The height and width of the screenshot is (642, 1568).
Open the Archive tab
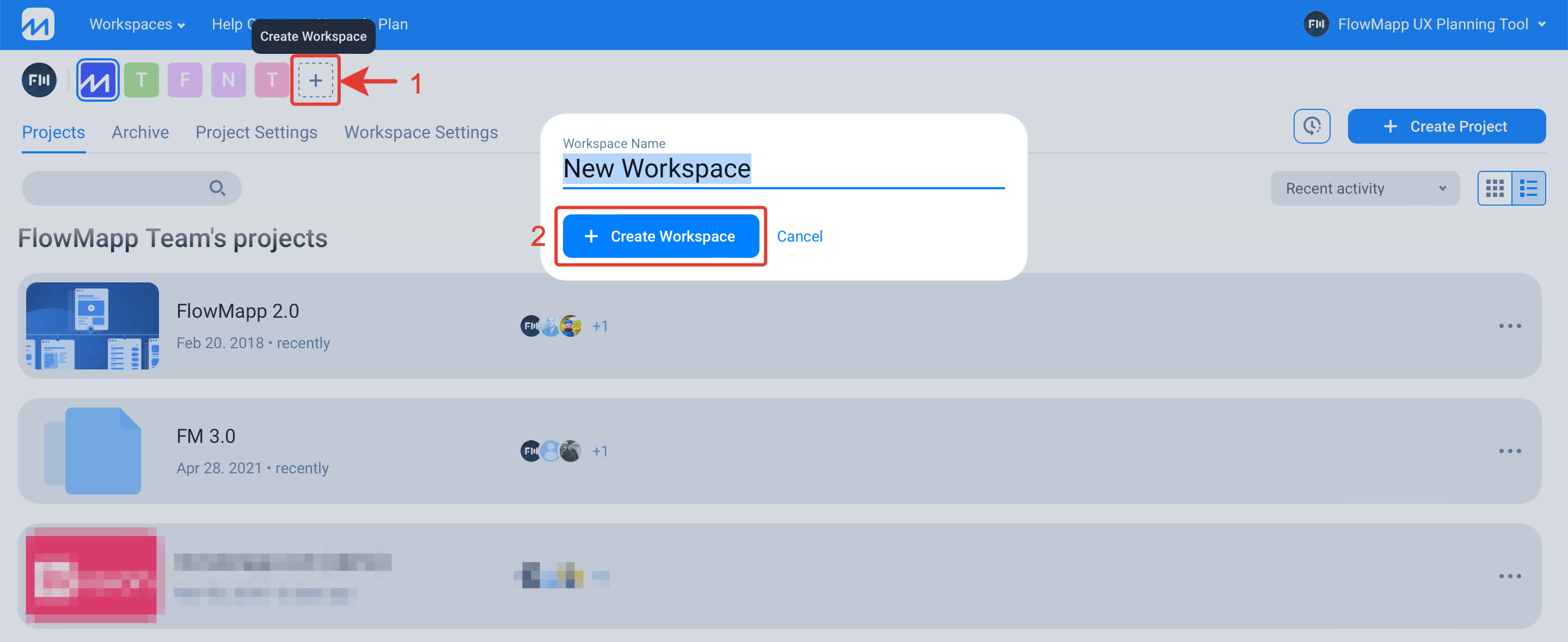(140, 132)
